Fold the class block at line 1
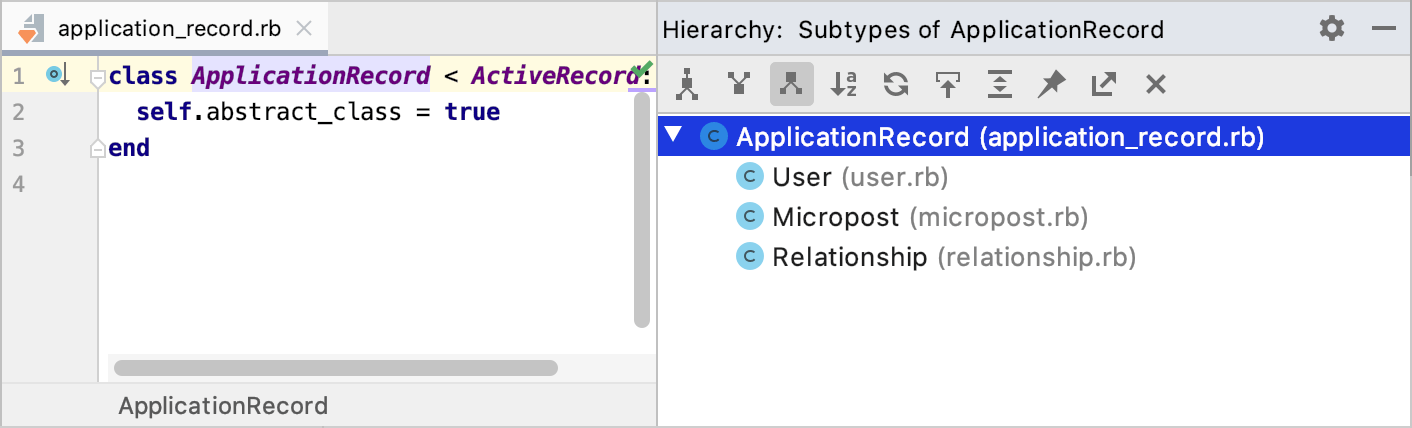 point(97,77)
